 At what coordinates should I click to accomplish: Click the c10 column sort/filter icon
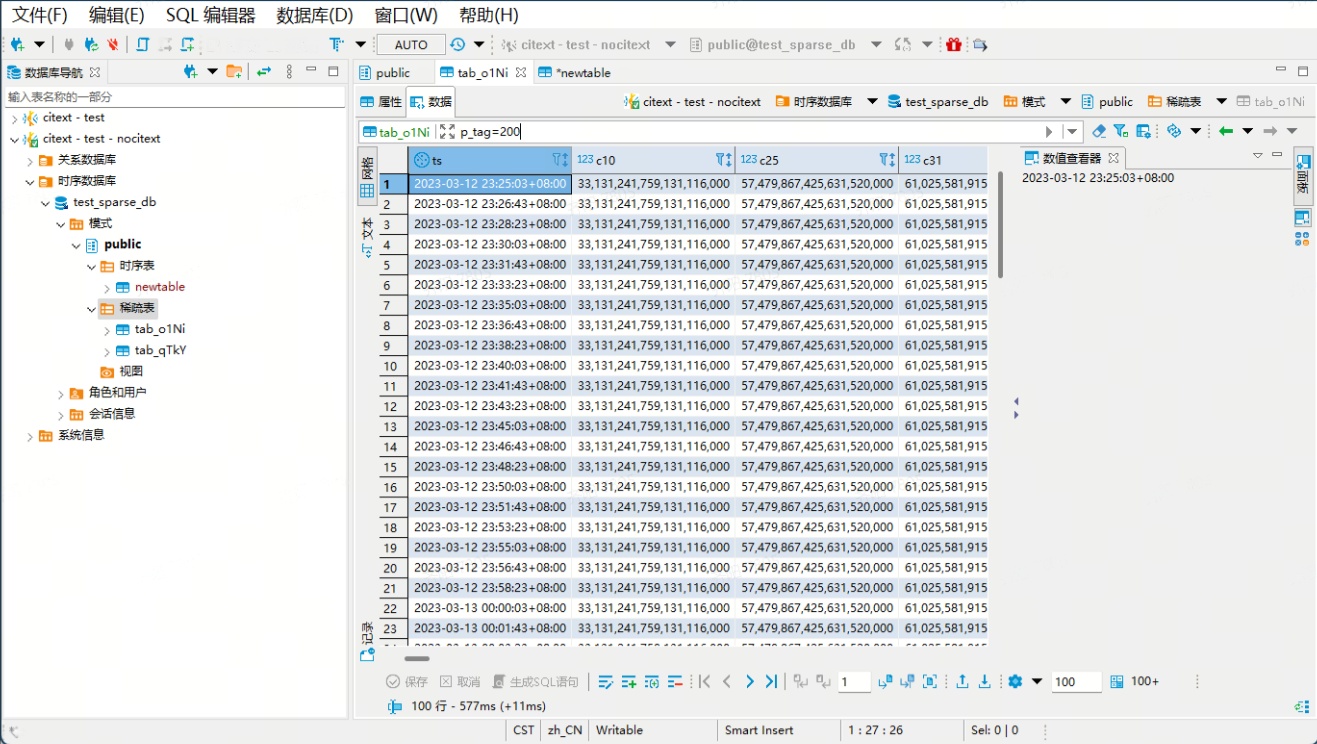[723, 160]
